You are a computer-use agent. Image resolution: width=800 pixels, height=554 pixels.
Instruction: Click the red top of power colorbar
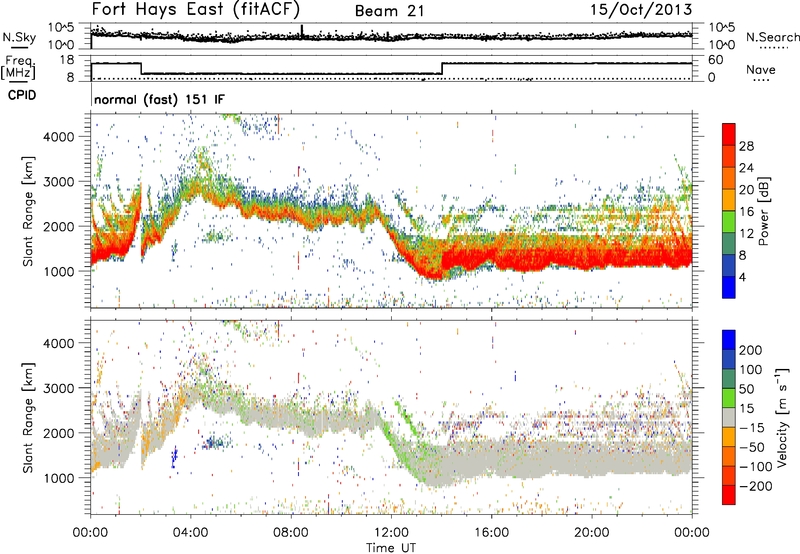(x=729, y=133)
